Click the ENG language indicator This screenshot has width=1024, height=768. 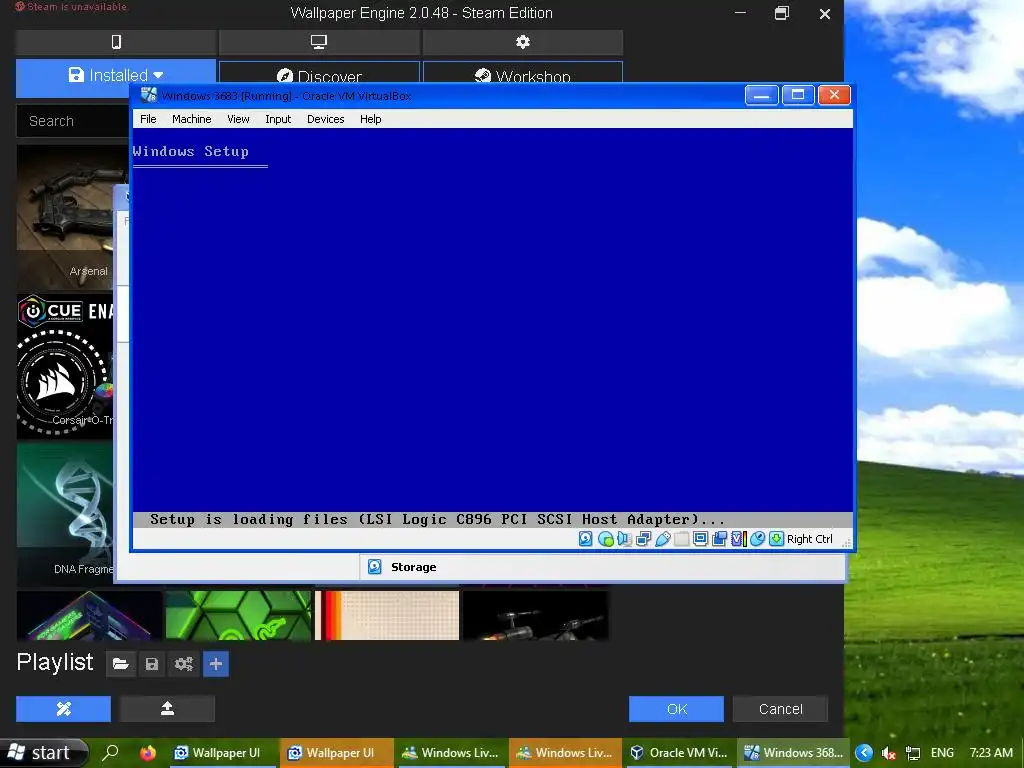coord(942,753)
